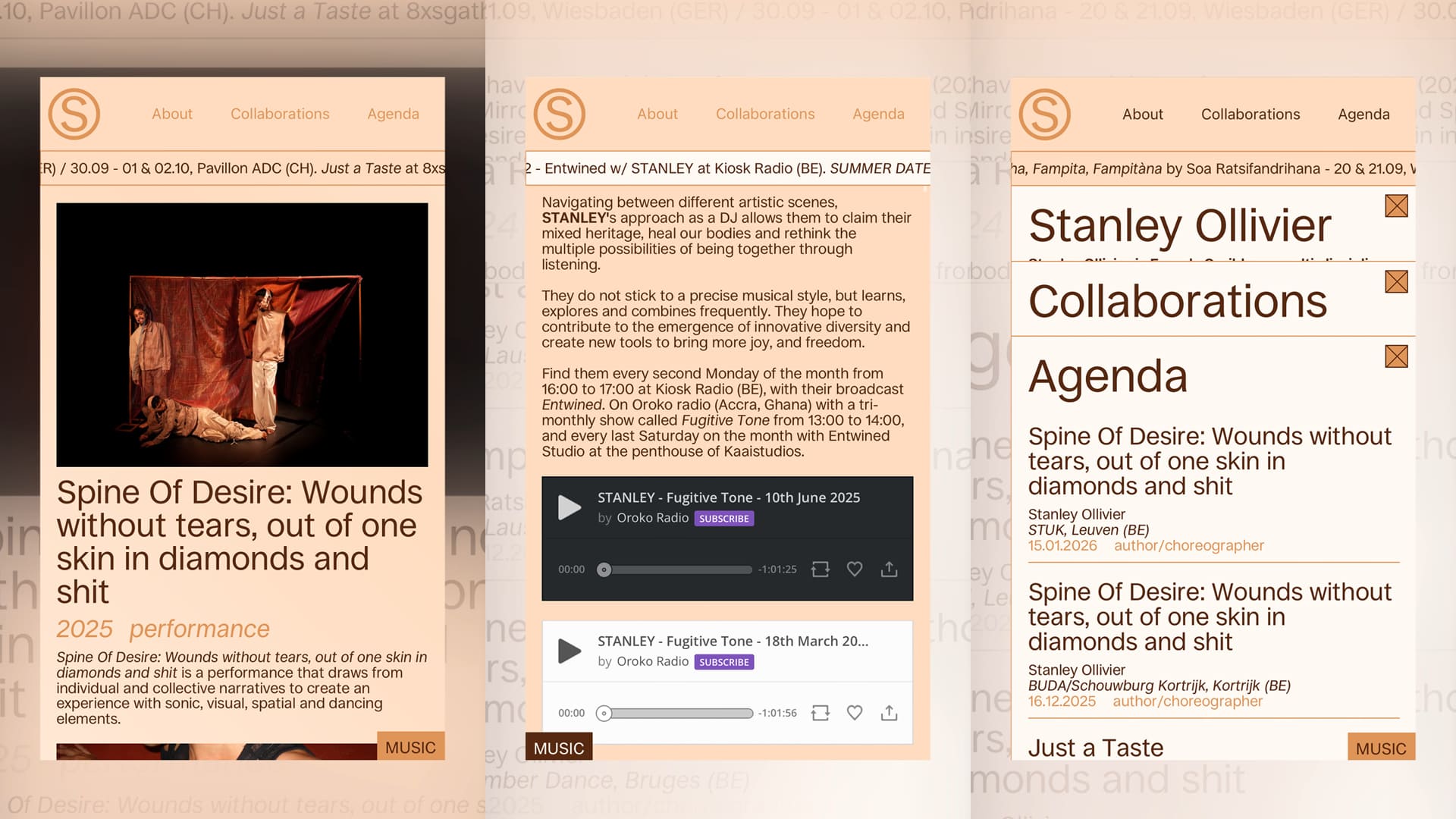1456x819 pixels.
Task: Favorite the 18th March Fugitive Tone track
Action: (855, 713)
